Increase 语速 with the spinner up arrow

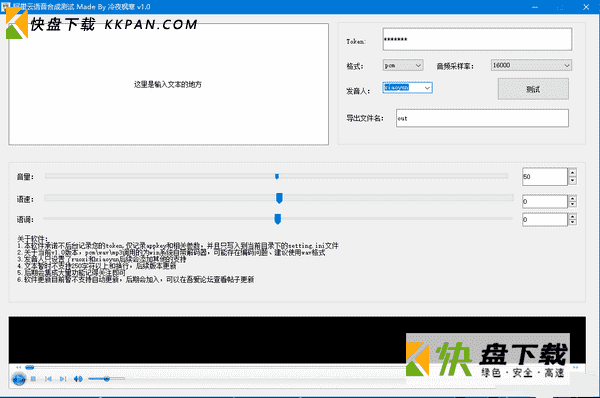click(572, 198)
